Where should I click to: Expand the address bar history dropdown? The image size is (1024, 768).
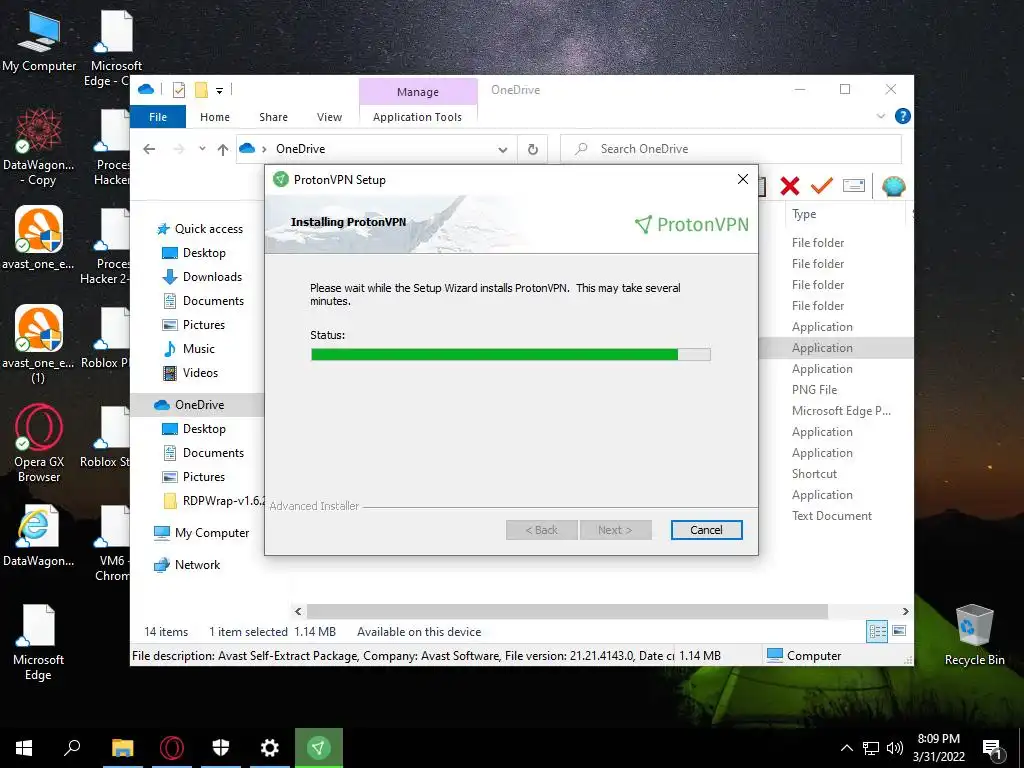tap(503, 150)
